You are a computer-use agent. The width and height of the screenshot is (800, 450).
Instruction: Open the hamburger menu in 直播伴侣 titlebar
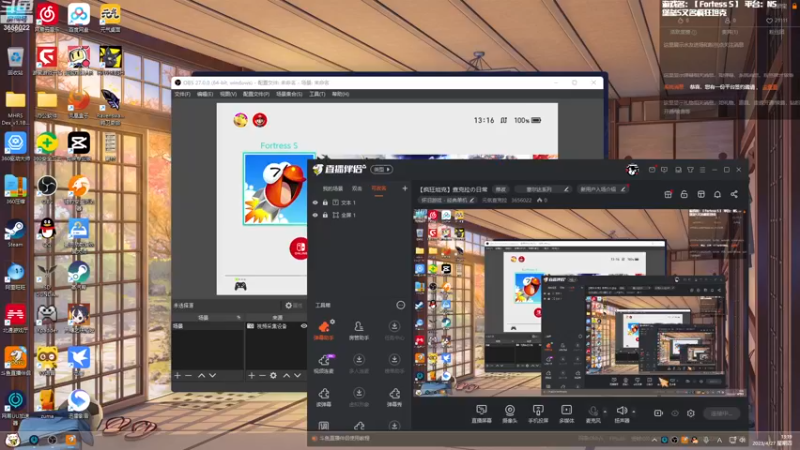pyautogui.click(x=702, y=169)
